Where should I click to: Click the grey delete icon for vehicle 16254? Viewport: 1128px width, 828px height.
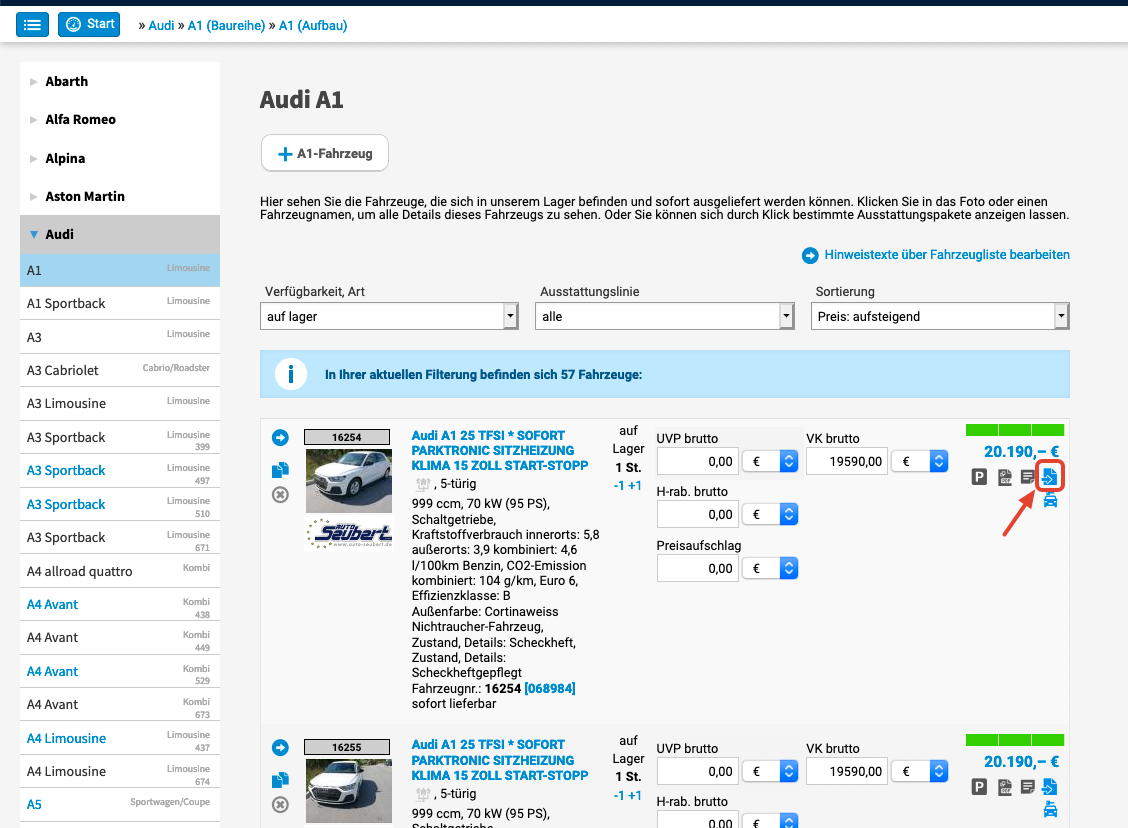[x=280, y=495]
